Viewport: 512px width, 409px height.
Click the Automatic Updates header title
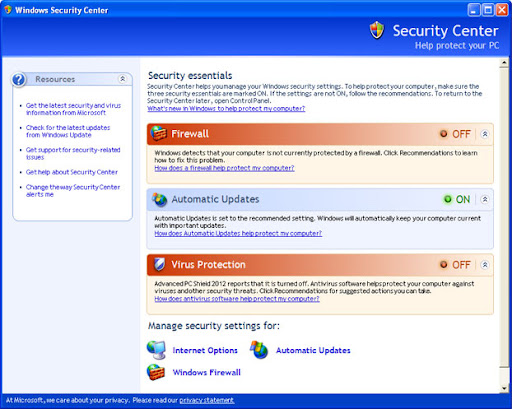(215, 199)
